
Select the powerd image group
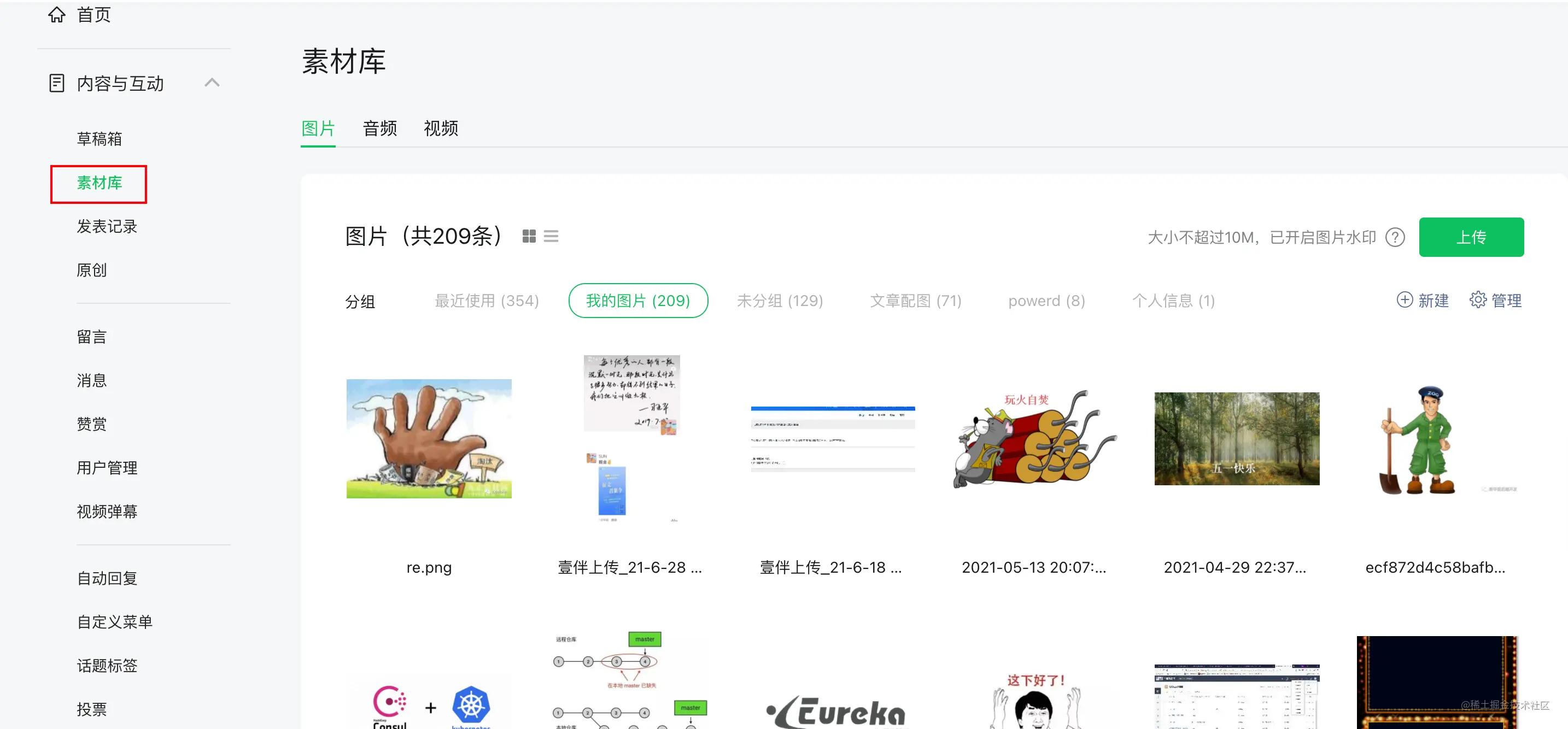click(1046, 300)
